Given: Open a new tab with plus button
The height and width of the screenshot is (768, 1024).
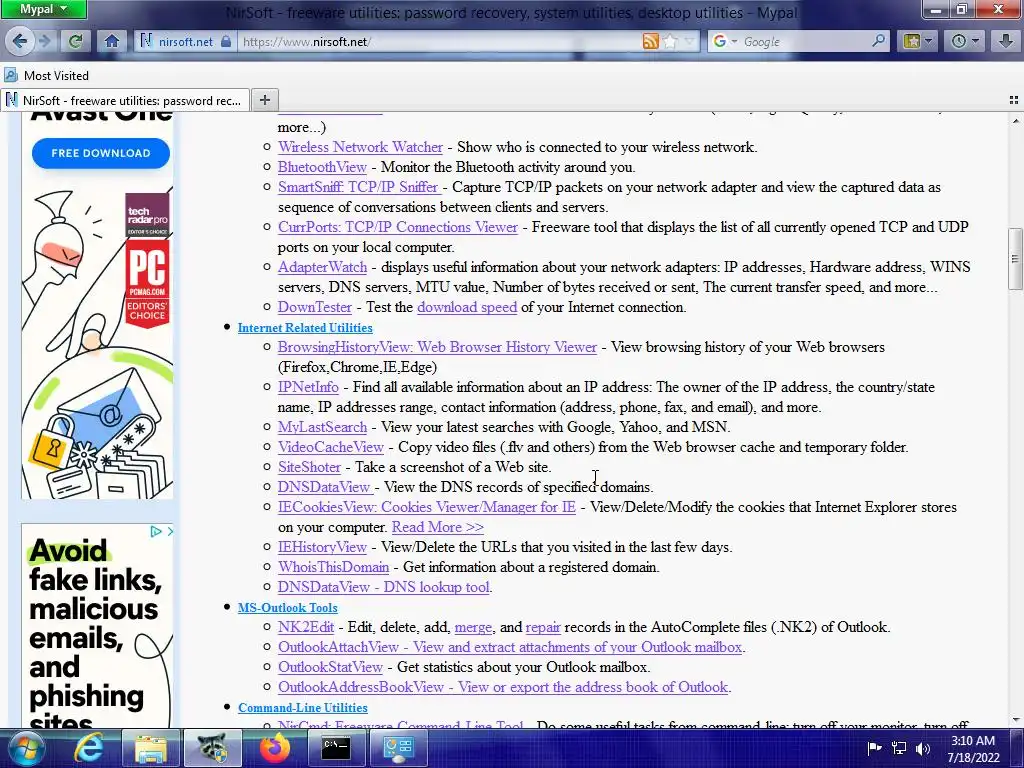Looking at the screenshot, I should click(x=264, y=100).
